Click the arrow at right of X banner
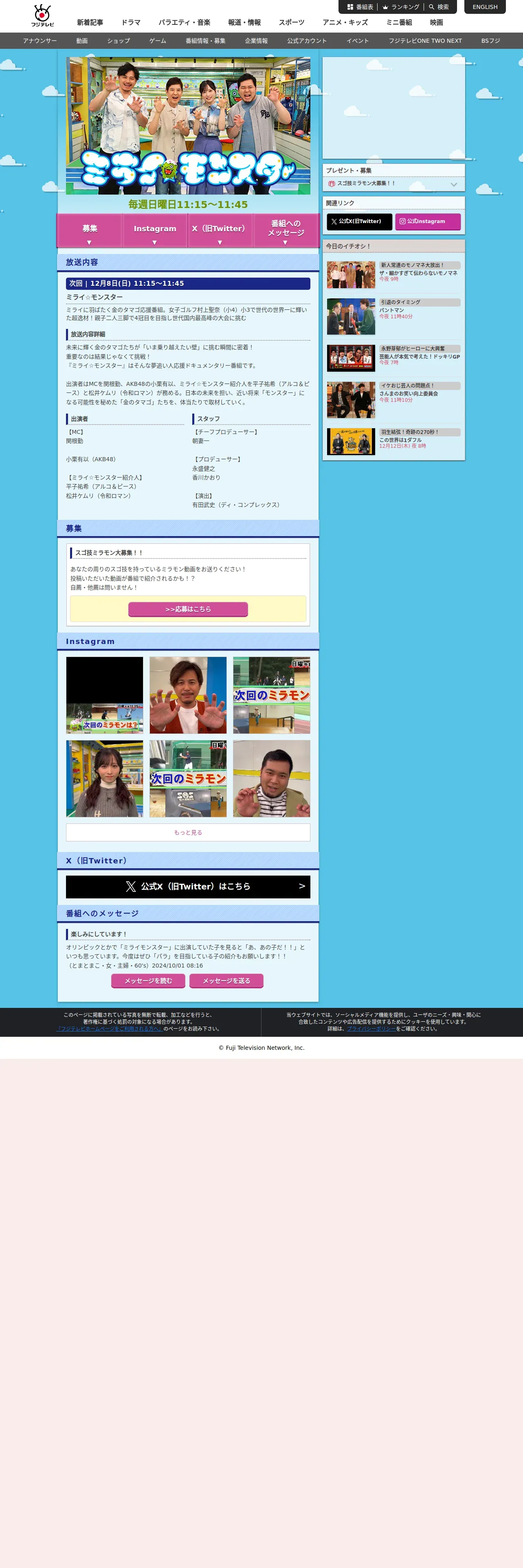Viewport: 523px width, 1568px height. click(302, 886)
